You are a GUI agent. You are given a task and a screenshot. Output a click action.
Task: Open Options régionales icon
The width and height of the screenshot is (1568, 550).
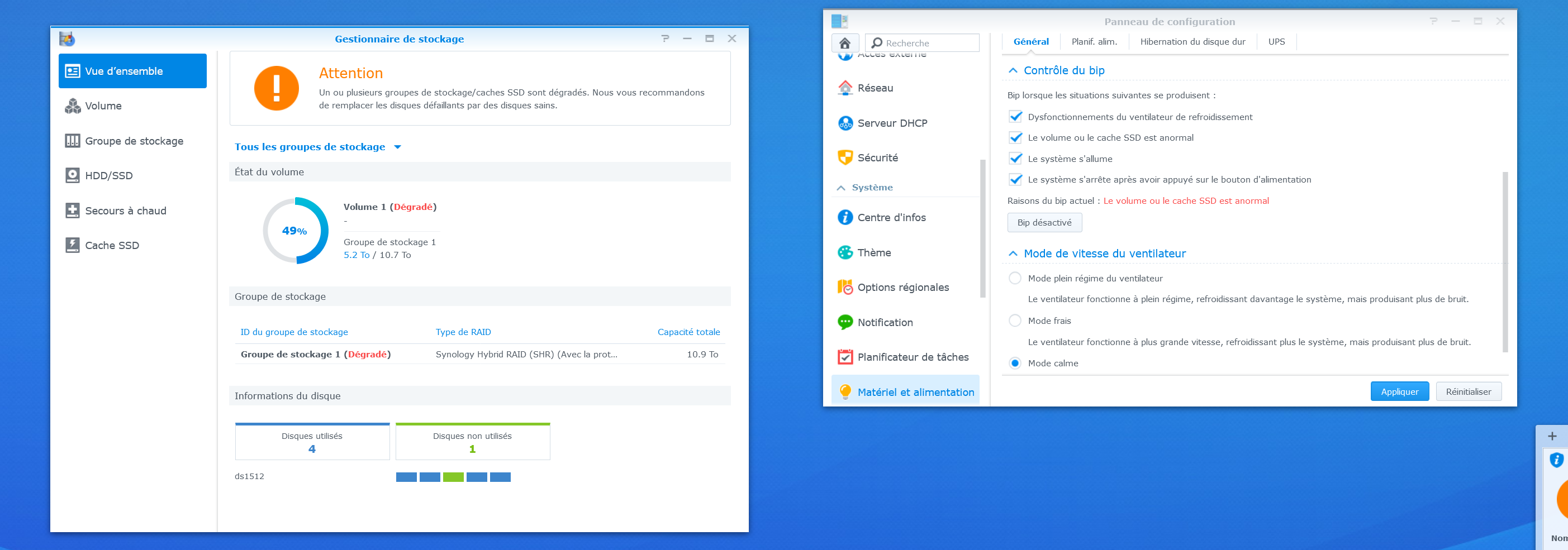(845, 287)
